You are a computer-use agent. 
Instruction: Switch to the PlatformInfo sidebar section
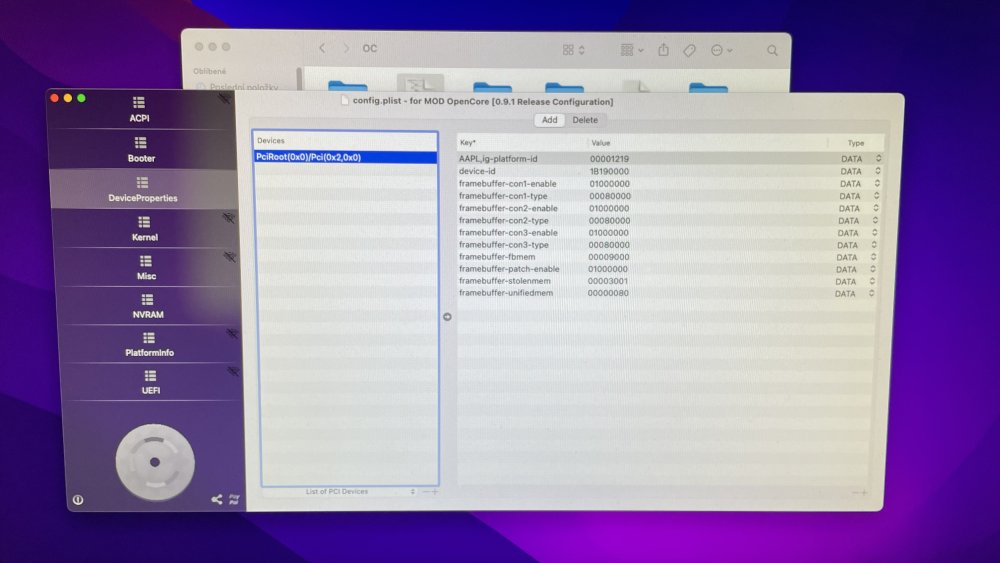149,344
